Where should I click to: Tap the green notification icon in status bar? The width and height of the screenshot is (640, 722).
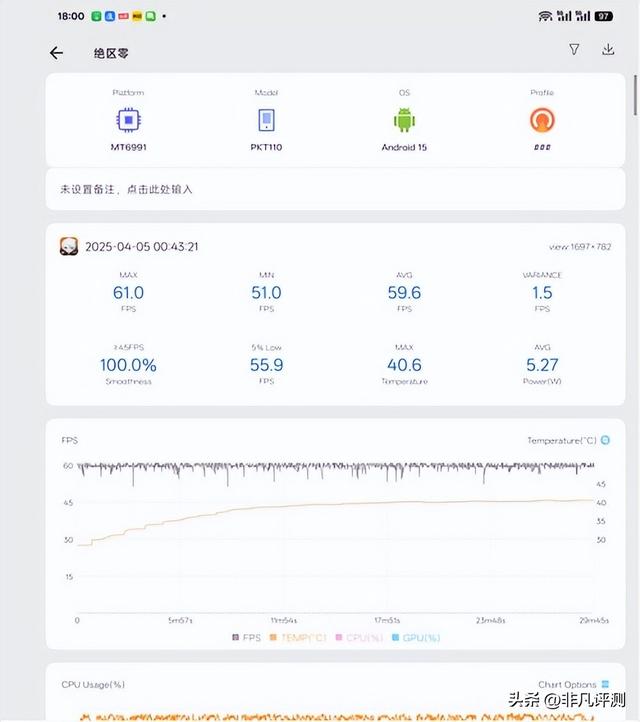pyautogui.click(x=96, y=16)
